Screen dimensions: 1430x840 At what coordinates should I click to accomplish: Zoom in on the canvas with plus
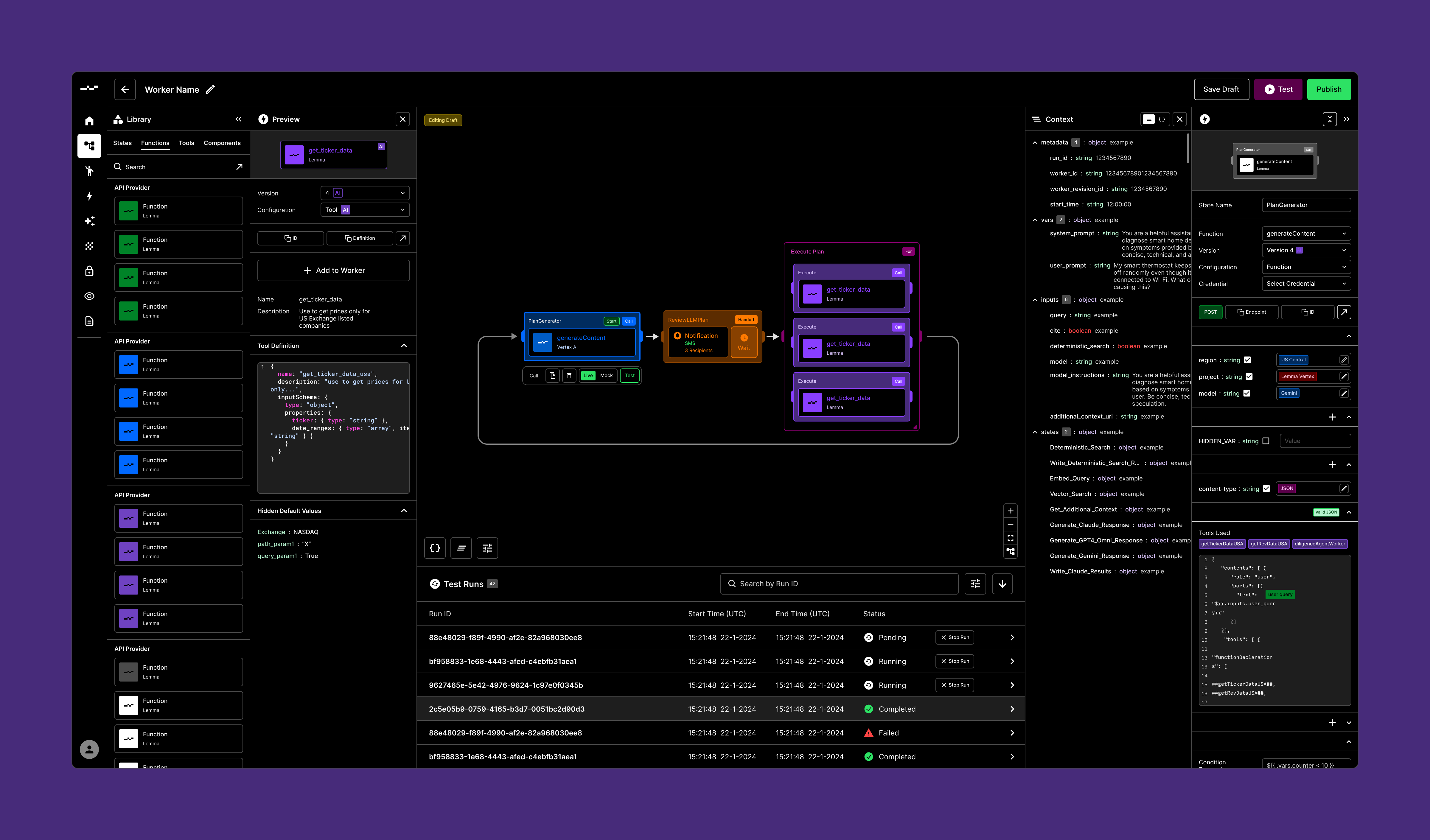click(1011, 511)
